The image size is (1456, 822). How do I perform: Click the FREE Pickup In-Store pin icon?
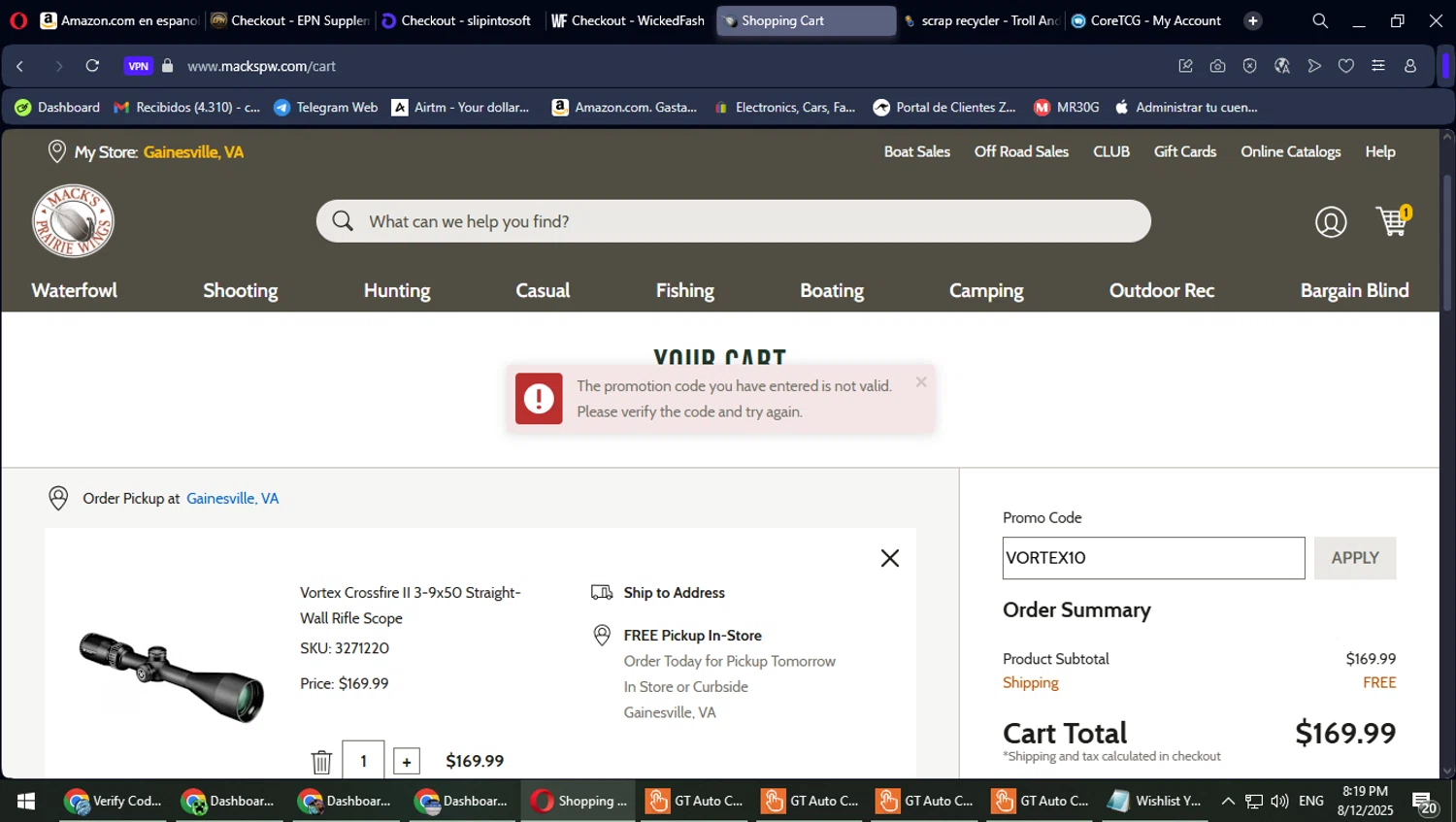(602, 636)
